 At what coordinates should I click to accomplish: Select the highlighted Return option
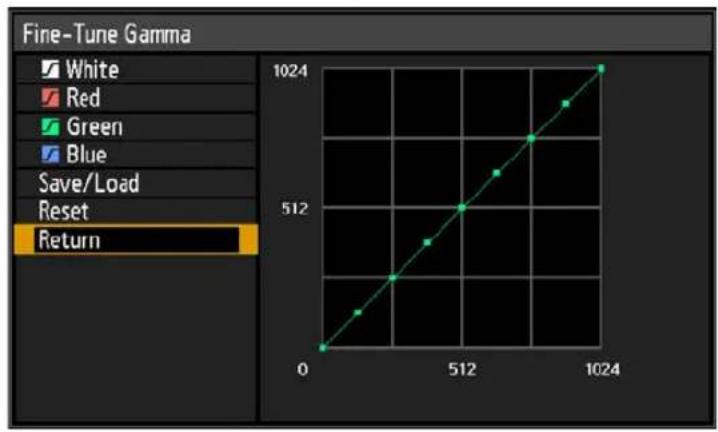tap(136, 239)
